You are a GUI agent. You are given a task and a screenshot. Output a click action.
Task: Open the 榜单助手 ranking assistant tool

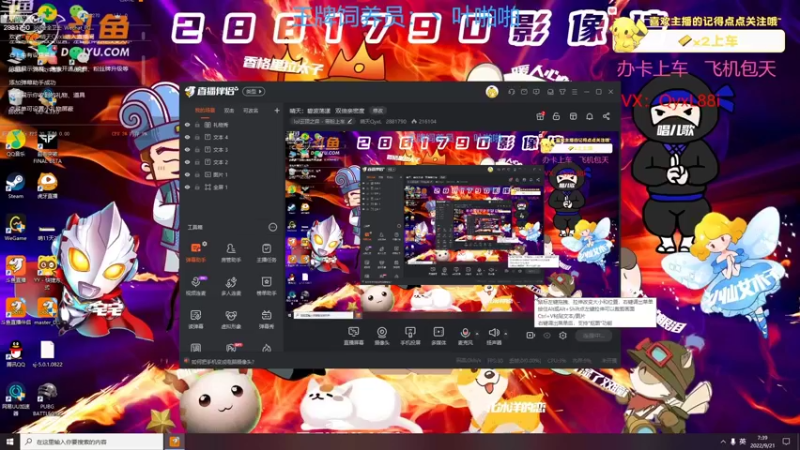pyautogui.click(x=266, y=286)
